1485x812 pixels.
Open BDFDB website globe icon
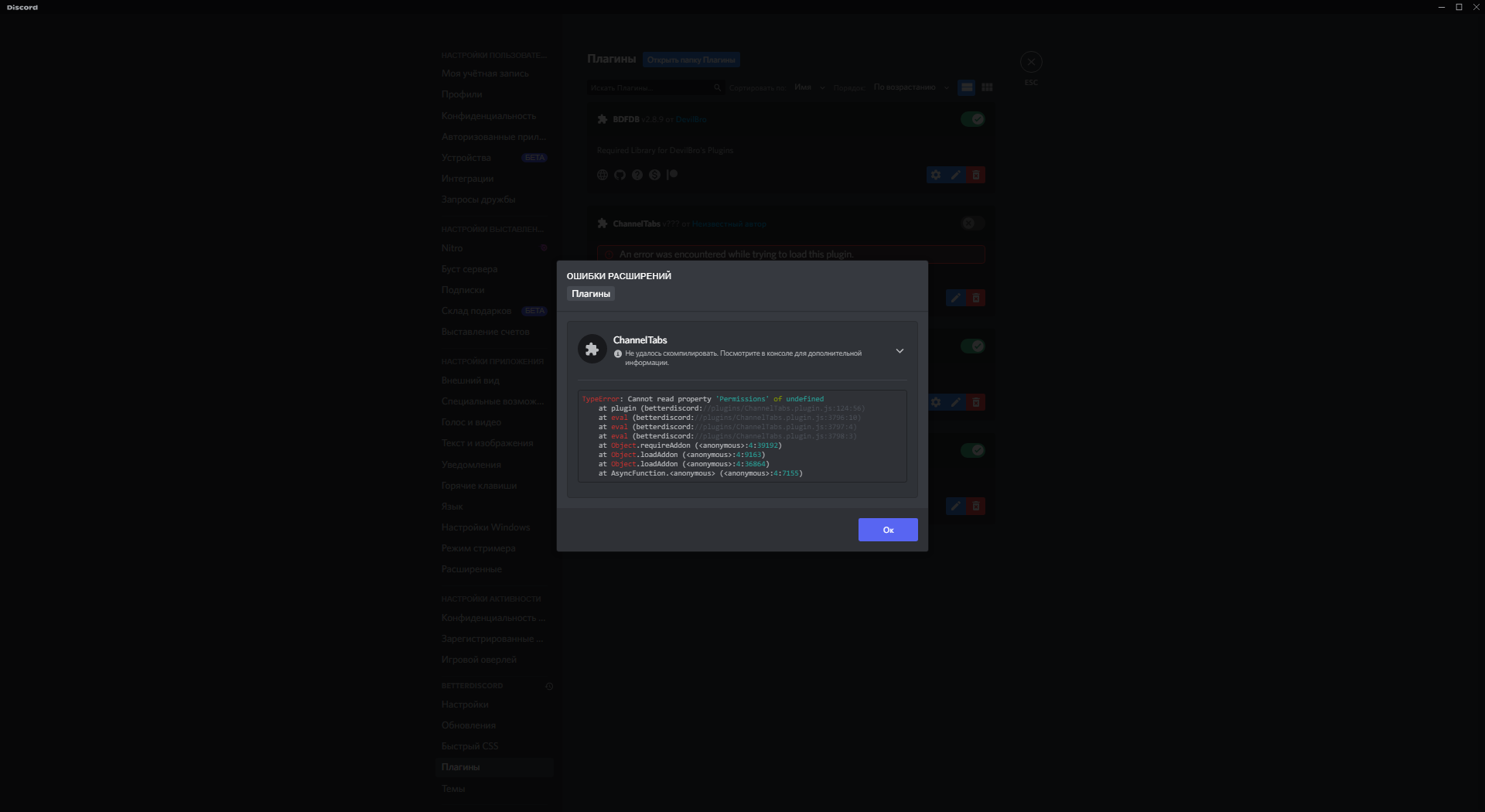tap(603, 175)
